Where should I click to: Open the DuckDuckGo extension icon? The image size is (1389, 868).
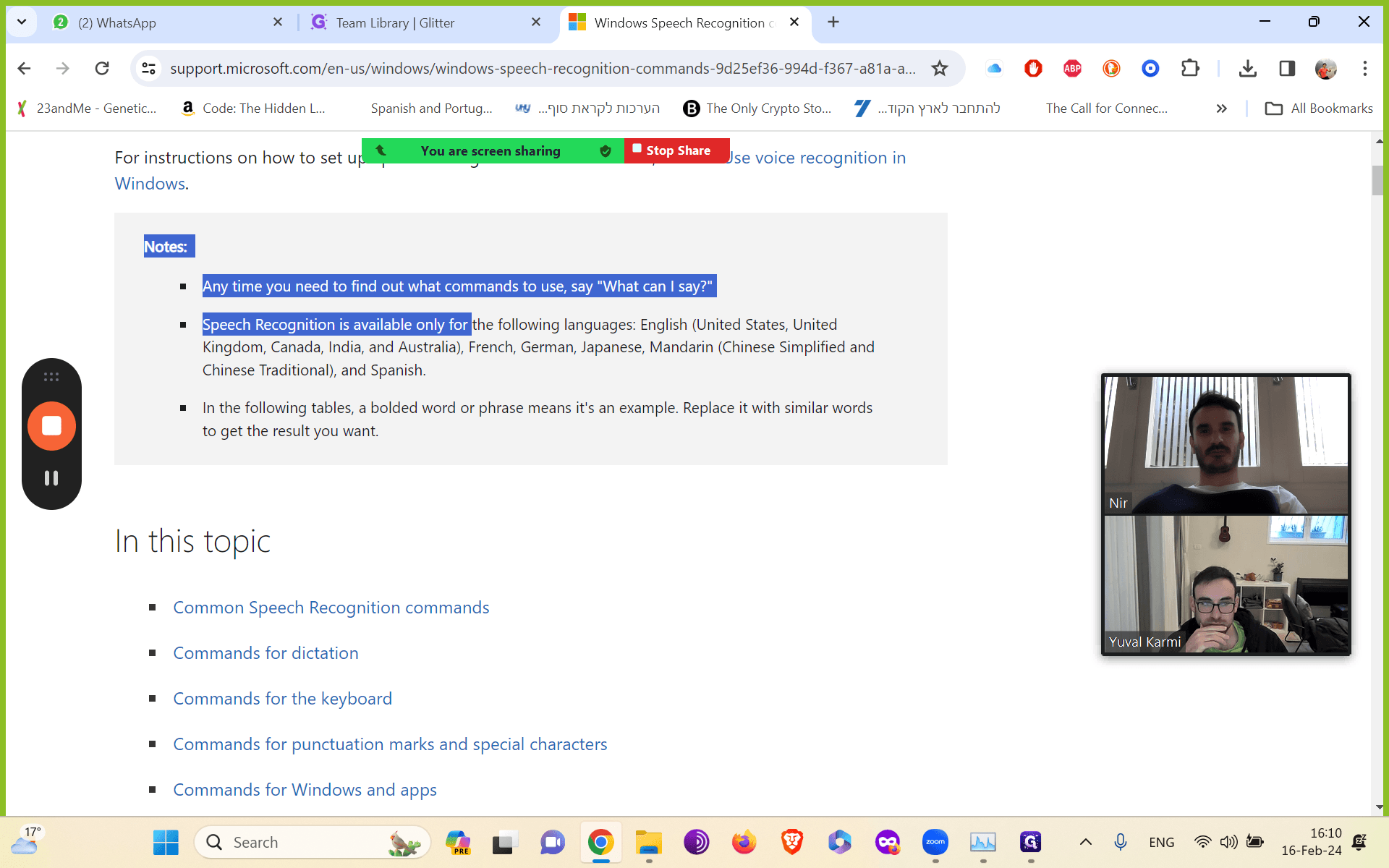[x=1111, y=68]
